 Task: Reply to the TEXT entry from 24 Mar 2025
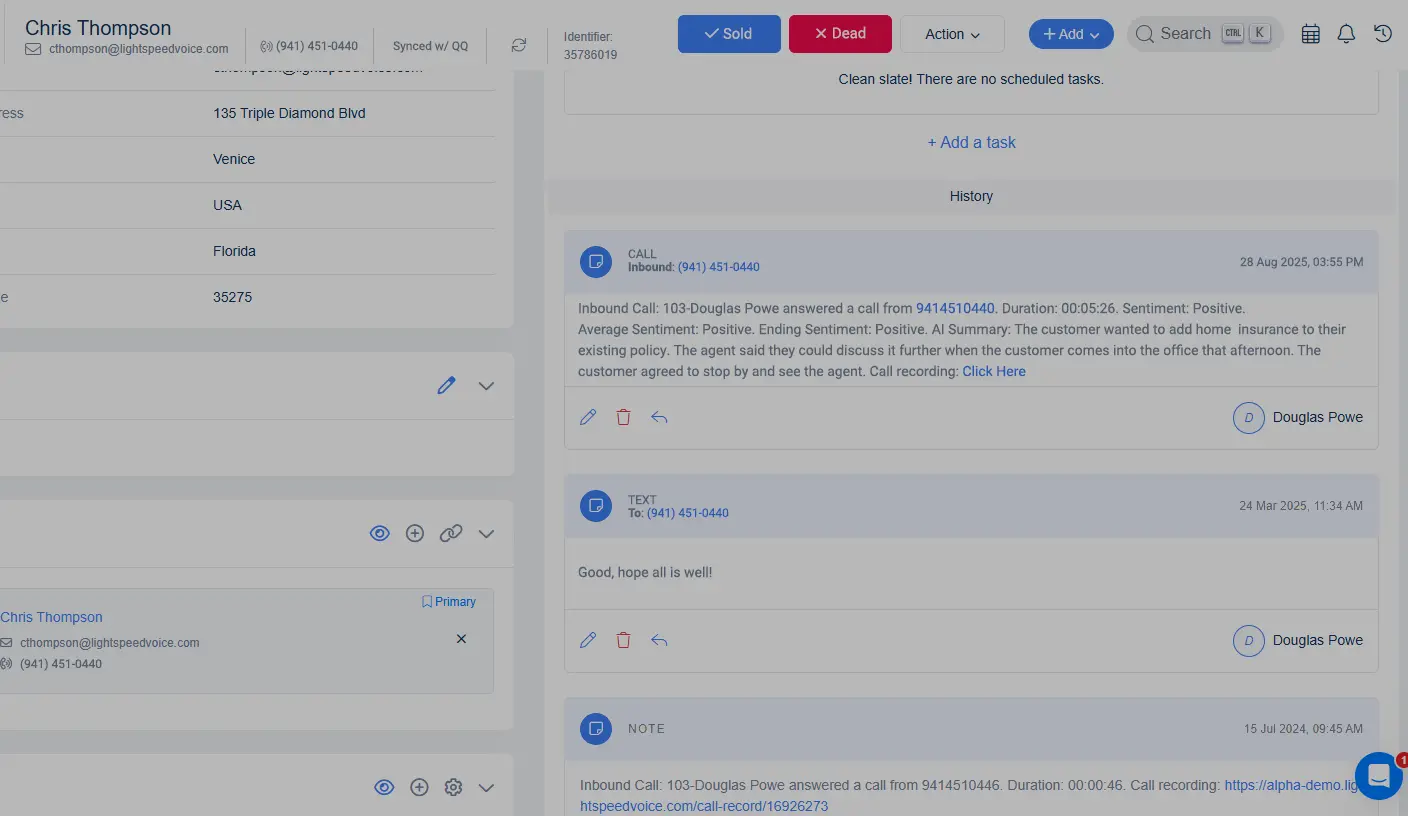[659, 640]
